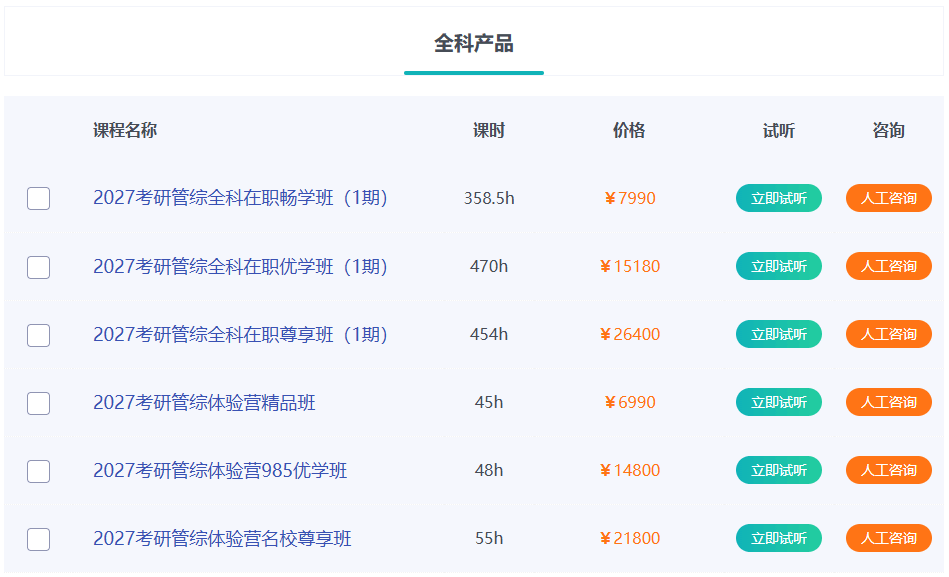View 2027考研管综全科在职尊享班（1期） details
The width and height of the screenshot is (949, 577).
(240, 335)
